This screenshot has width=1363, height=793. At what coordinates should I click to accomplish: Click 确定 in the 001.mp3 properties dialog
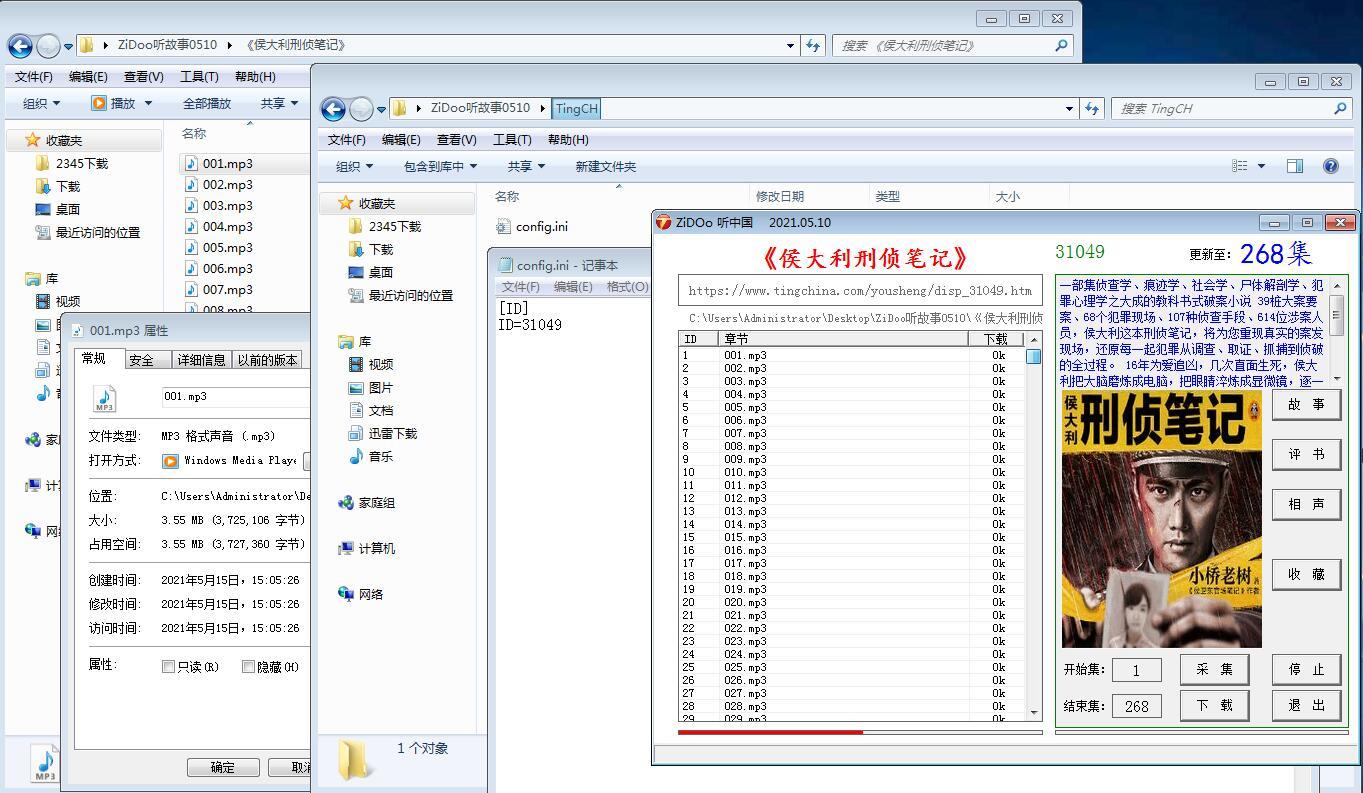click(x=223, y=767)
